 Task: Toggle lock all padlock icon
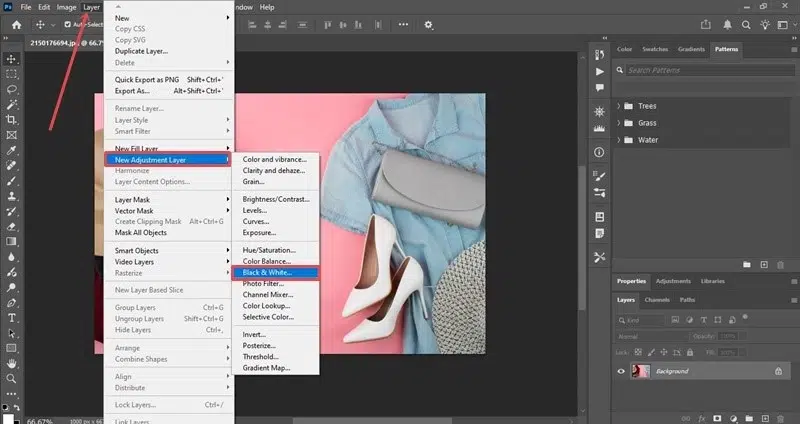pyautogui.click(x=690, y=352)
